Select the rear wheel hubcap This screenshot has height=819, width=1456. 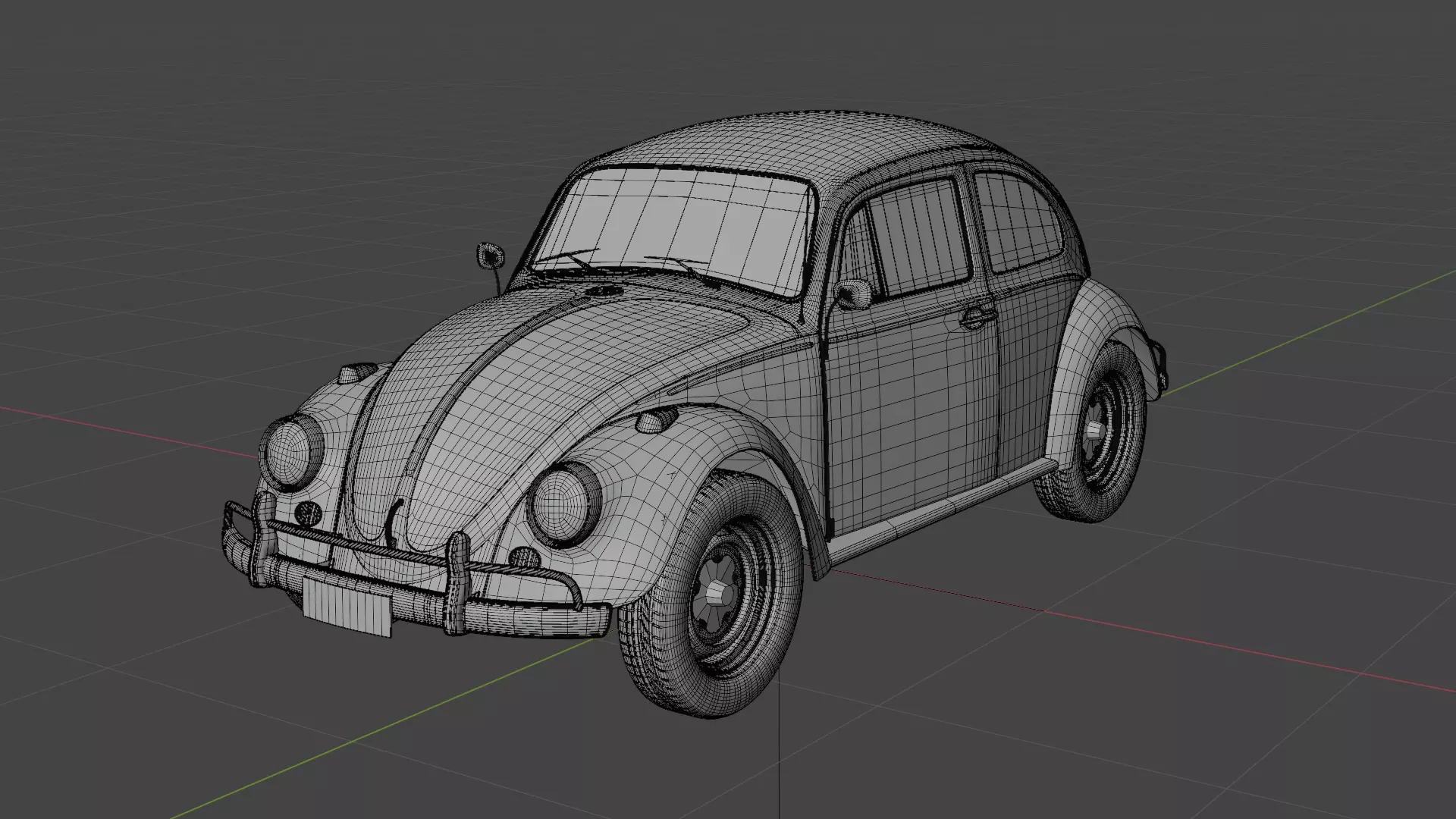click(x=1095, y=431)
